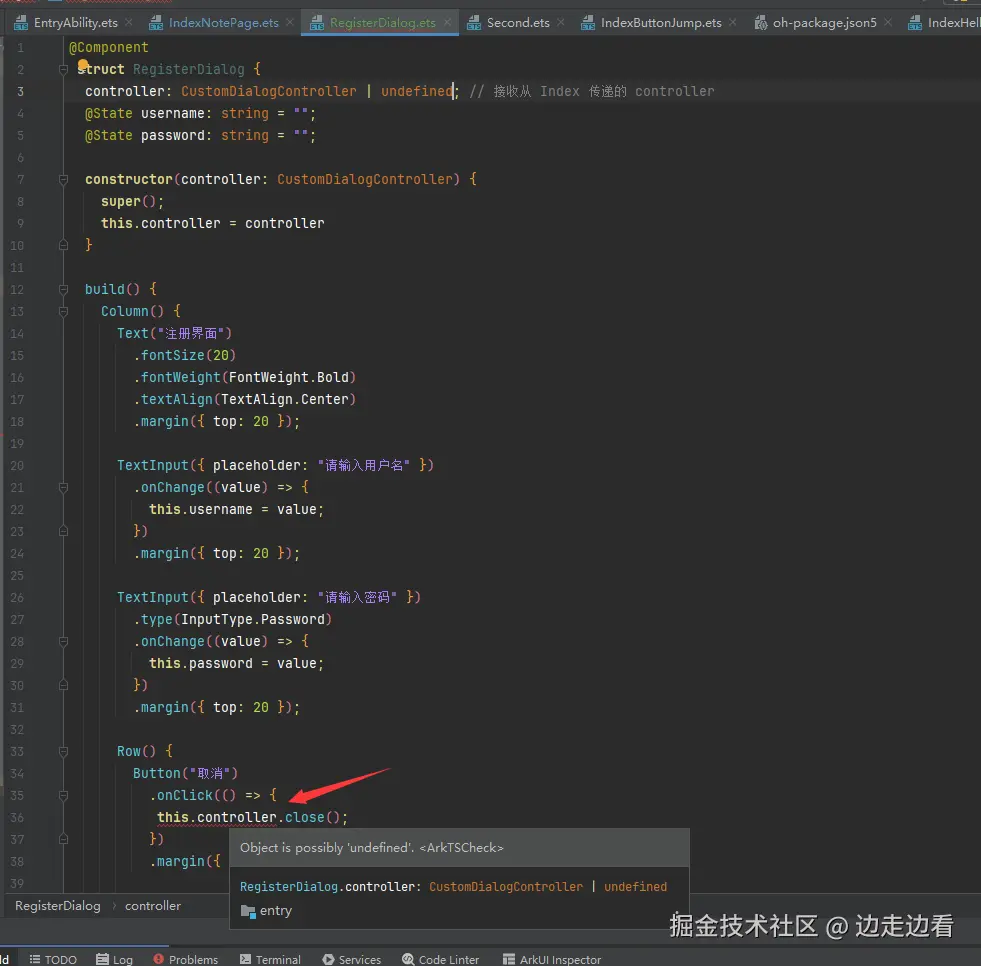Open the TODO tool window

[x=53, y=959]
